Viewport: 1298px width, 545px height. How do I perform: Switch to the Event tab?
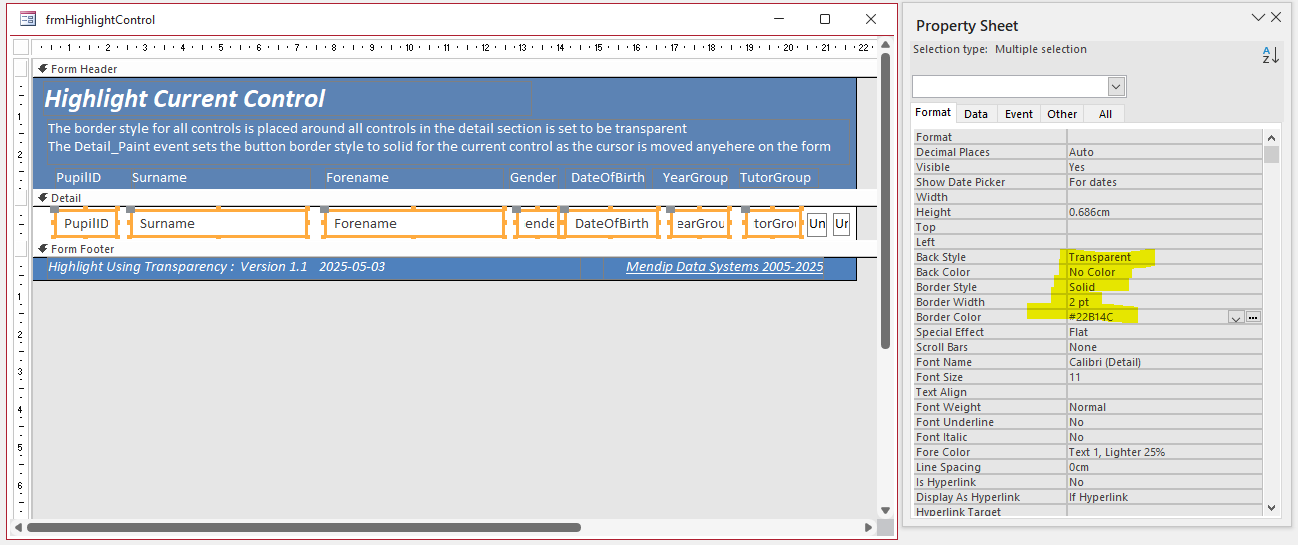pyautogui.click(x=1019, y=114)
